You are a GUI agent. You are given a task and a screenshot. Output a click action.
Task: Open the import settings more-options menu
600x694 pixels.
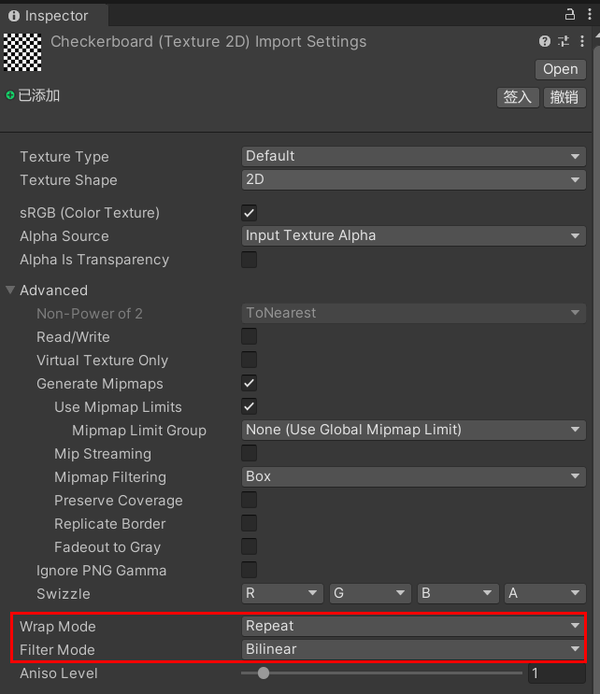pos(582,42)
